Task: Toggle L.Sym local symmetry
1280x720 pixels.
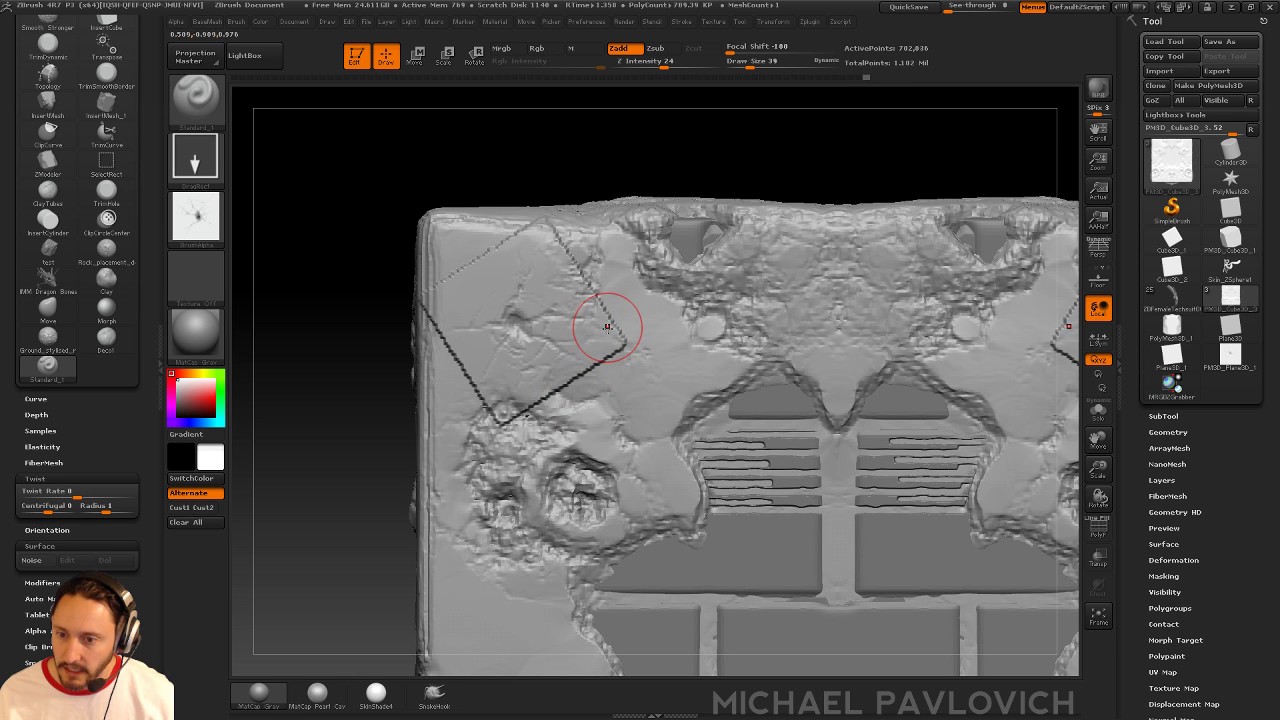Action: pyautogui.click(x=1098, y=340)
